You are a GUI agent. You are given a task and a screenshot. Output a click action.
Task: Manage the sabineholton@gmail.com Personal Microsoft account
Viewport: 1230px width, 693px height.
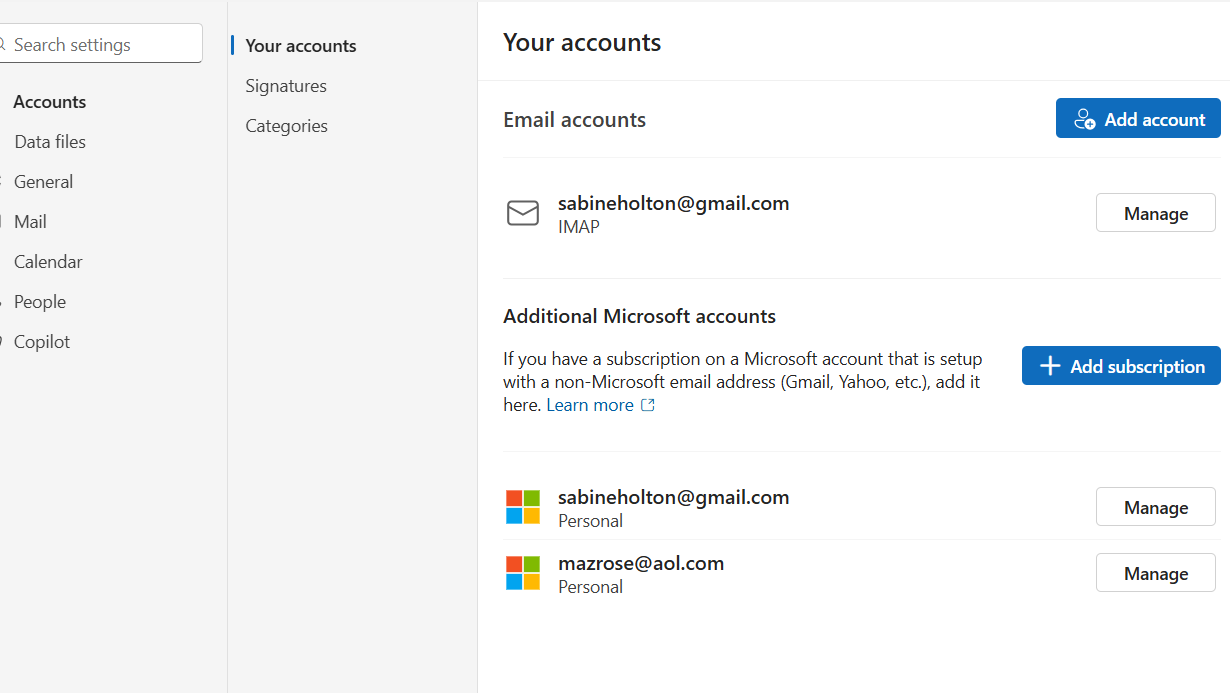1156,507
